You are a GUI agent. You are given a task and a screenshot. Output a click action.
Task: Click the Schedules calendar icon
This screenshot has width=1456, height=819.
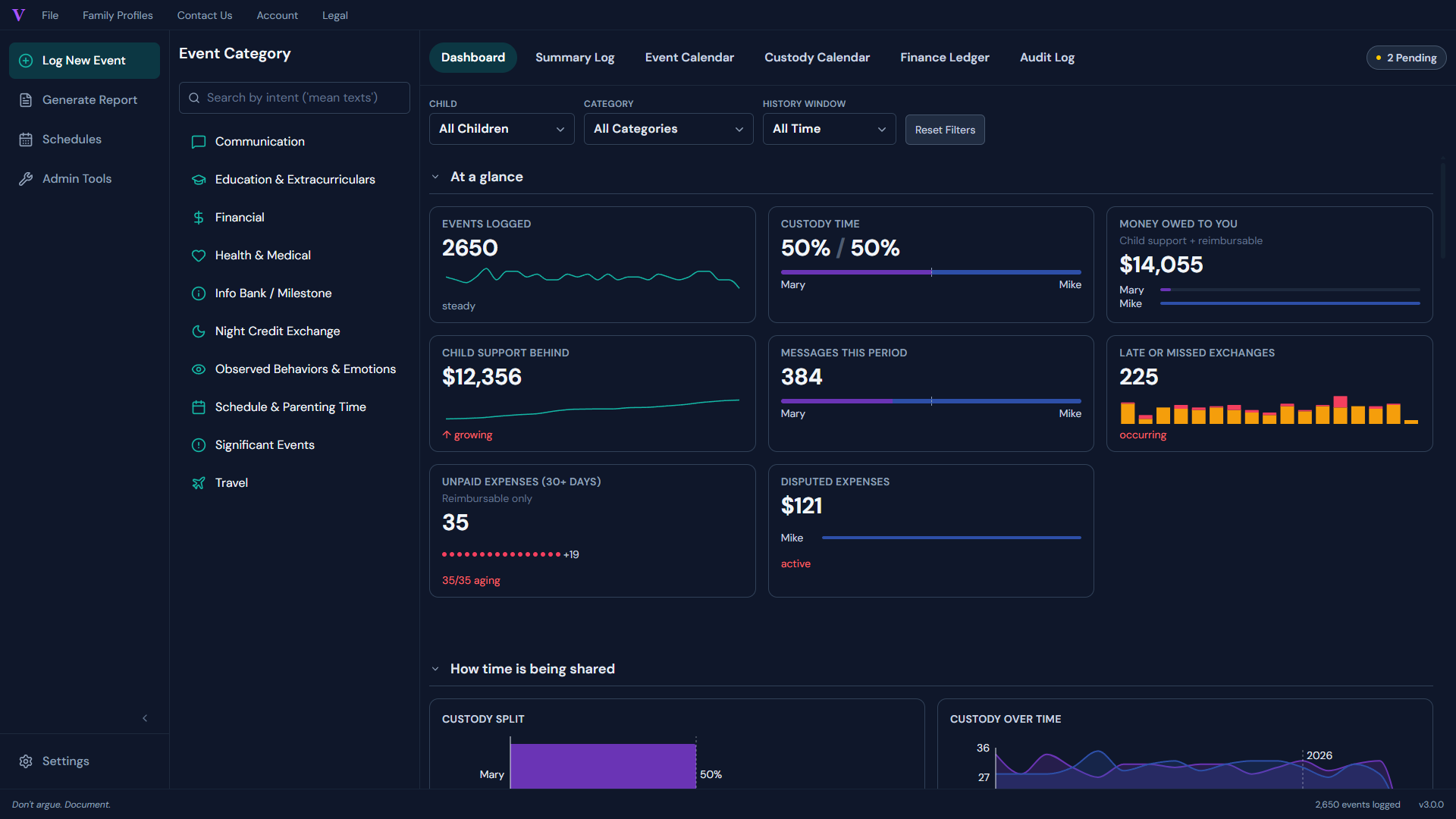click(x=26, y=140)
